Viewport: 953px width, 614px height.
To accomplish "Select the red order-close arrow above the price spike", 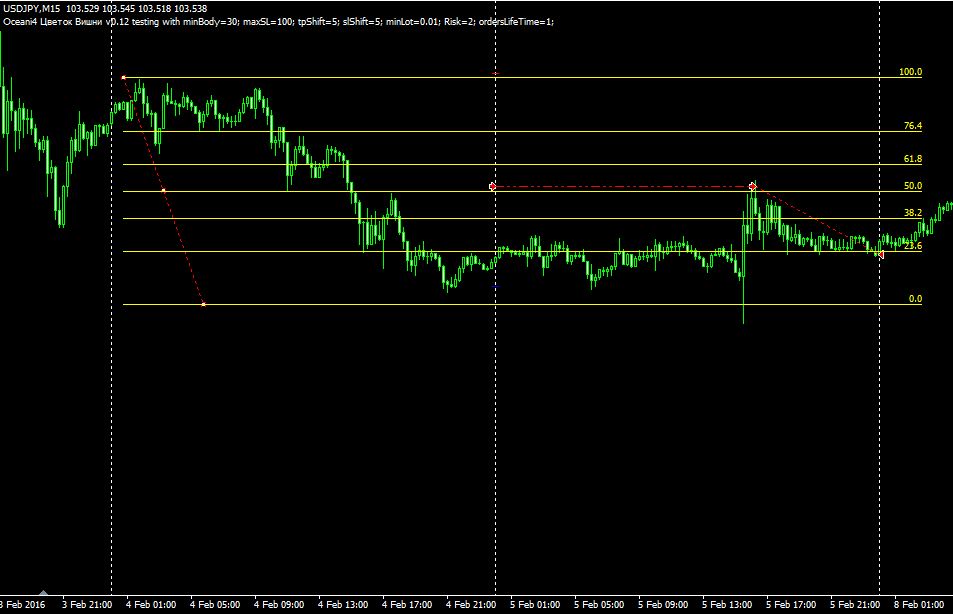I will tap(752, 187).
